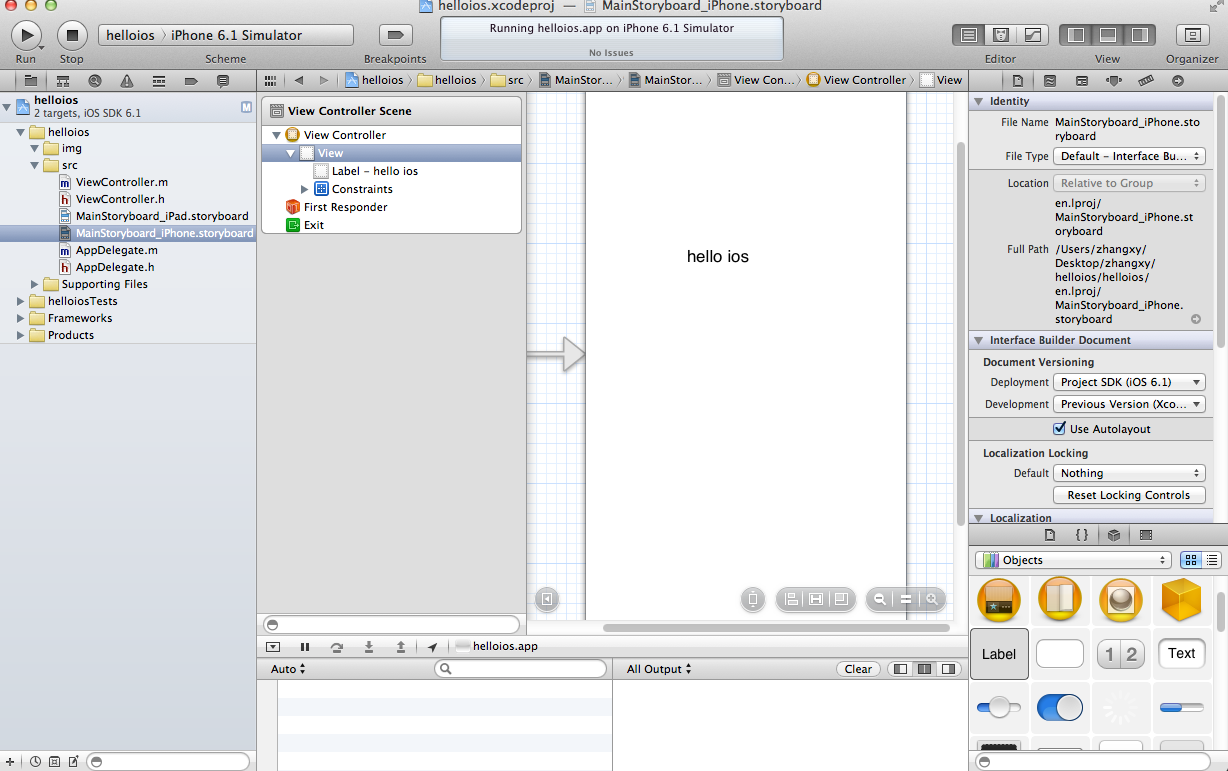Open the Localization Locking Default dropdown
1228x771 pixels.
tap(1129, 473)
